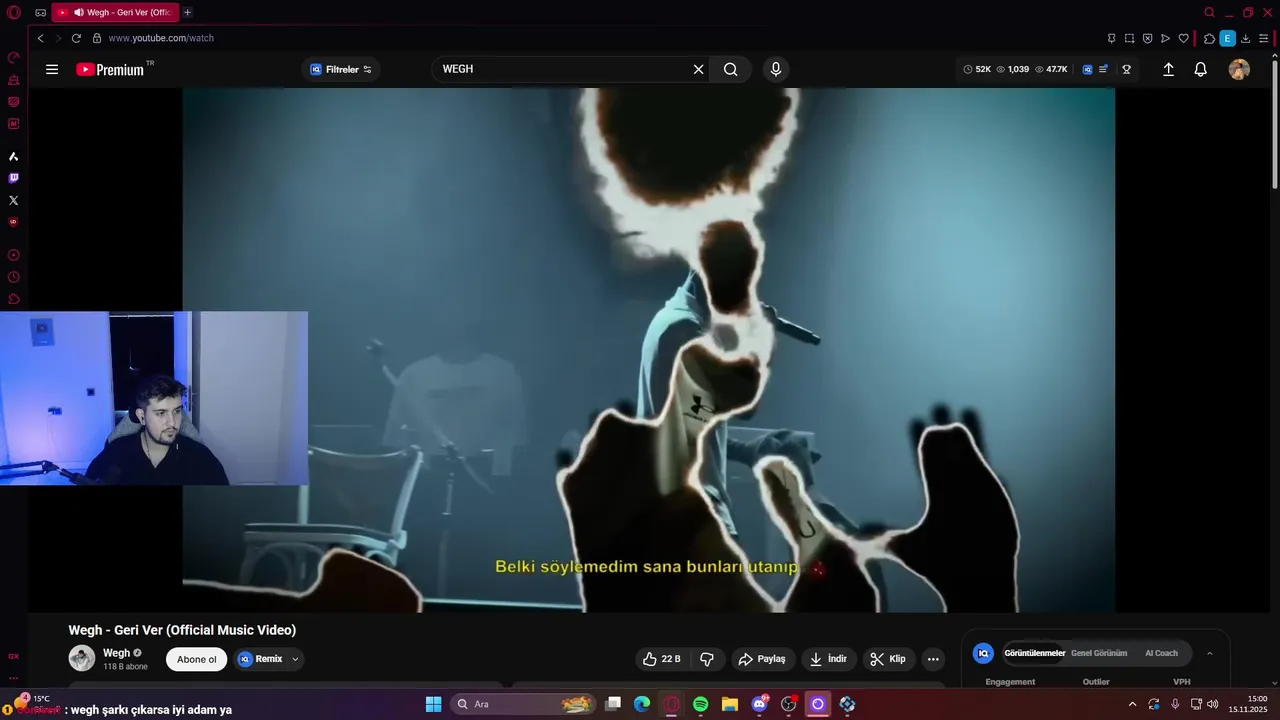This screenshot has height=720, width=1280.
Task: Click the address bar URL
Action: coord(161,38)
